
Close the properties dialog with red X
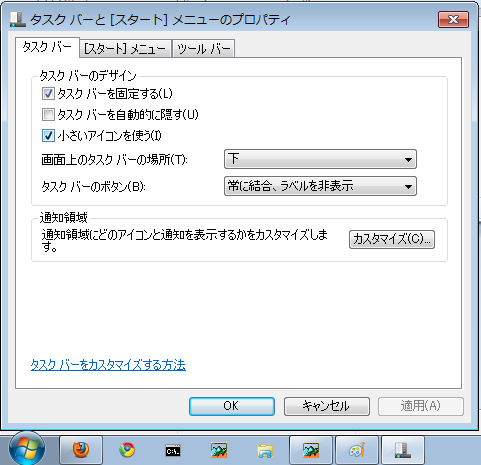(453, 19)
